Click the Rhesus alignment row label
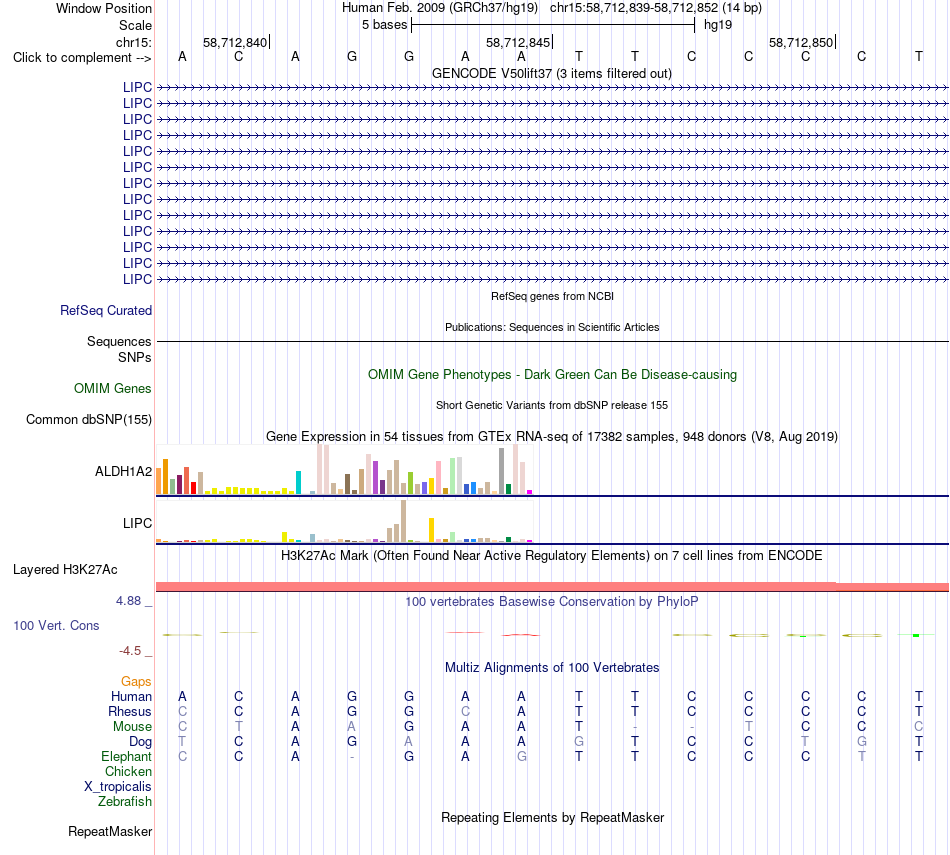Image resolution: width=950 pixels, height=855 pixels. point(130,711)
